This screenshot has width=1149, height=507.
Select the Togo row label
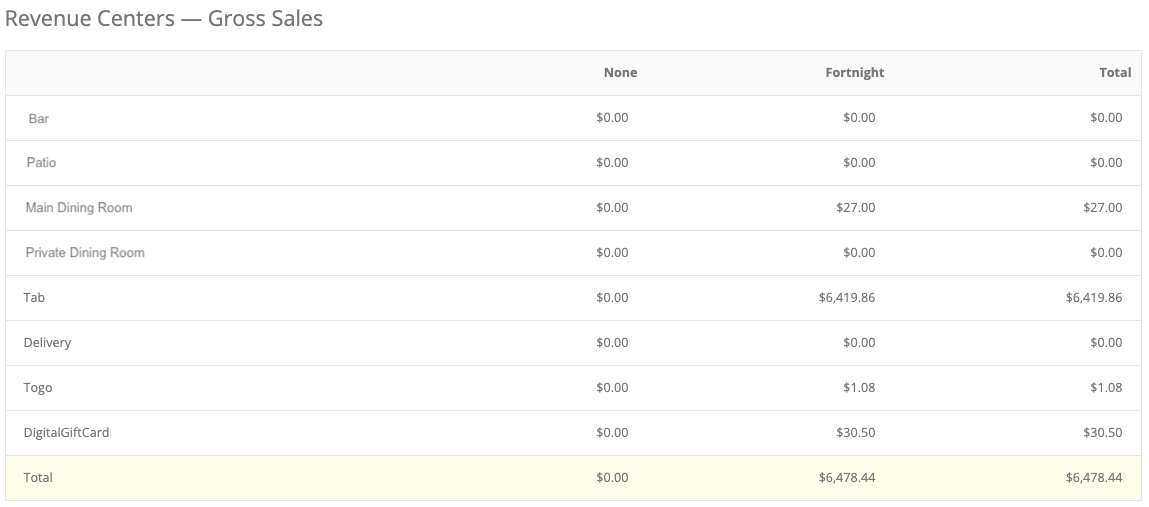38,388
